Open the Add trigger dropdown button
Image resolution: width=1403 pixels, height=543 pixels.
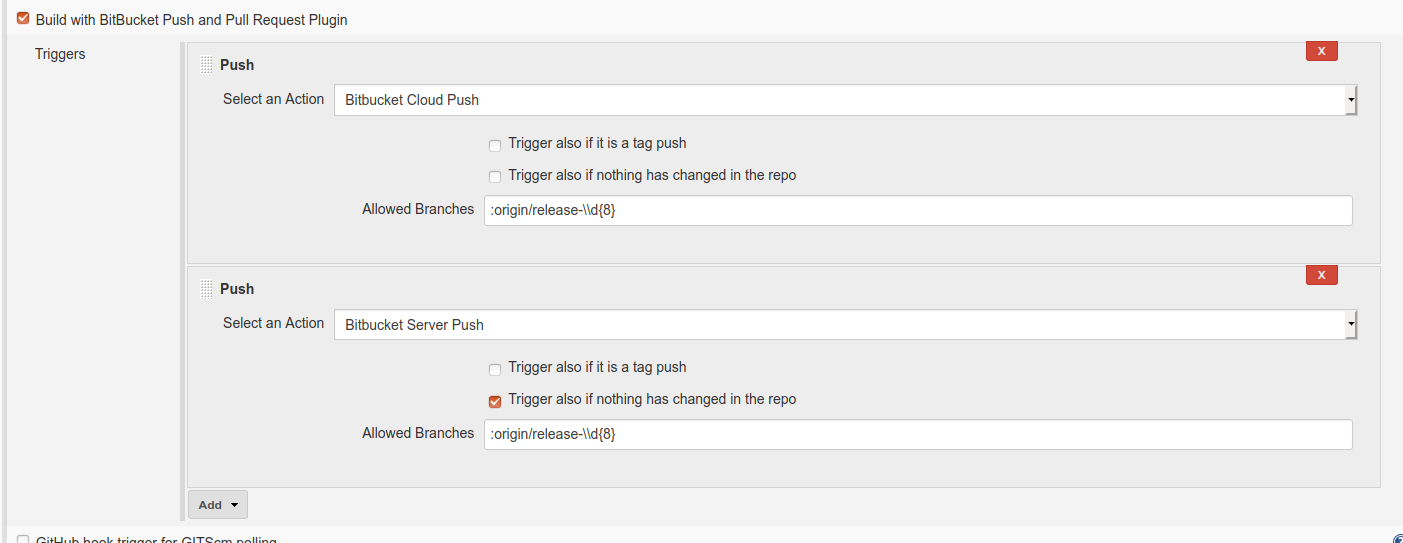[218, 504]
